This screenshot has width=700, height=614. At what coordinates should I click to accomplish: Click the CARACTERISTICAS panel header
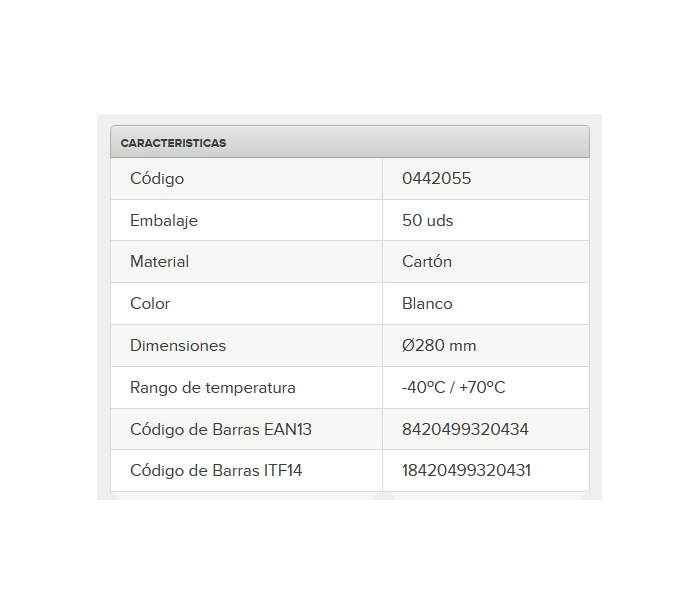point(173,143)
